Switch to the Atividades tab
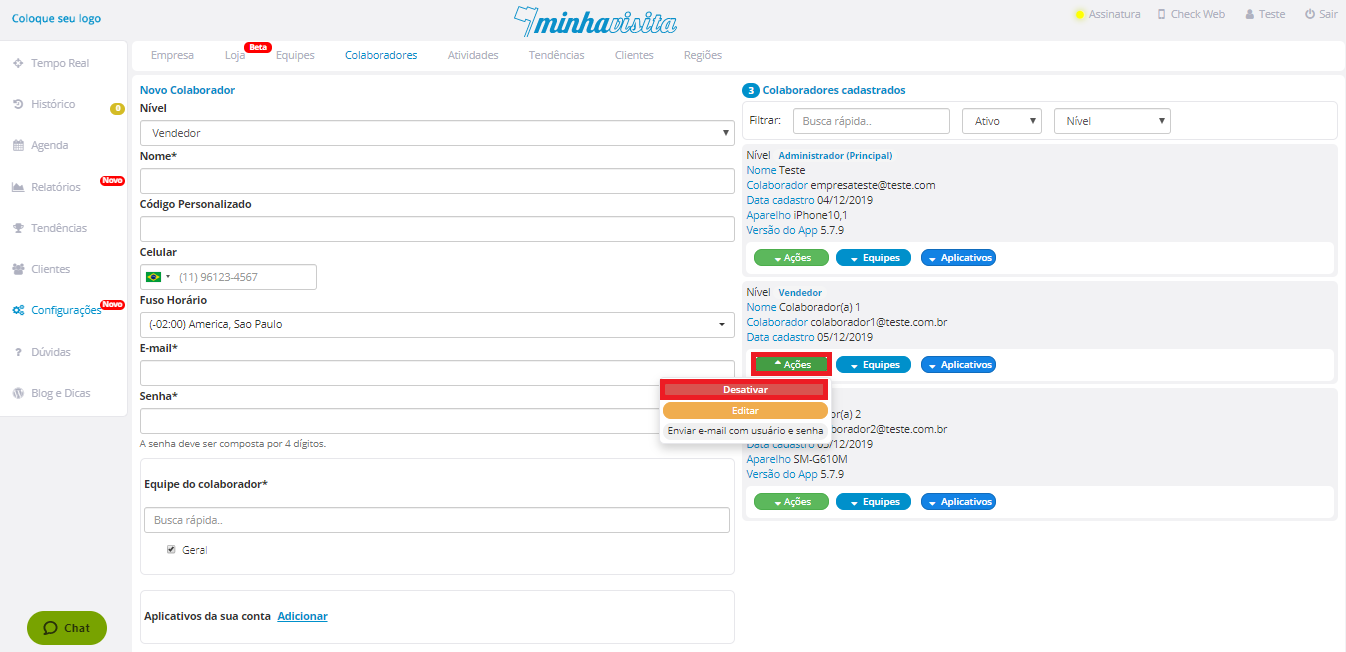Screen dimensions: 1346x652 click(x=473, y=55)
